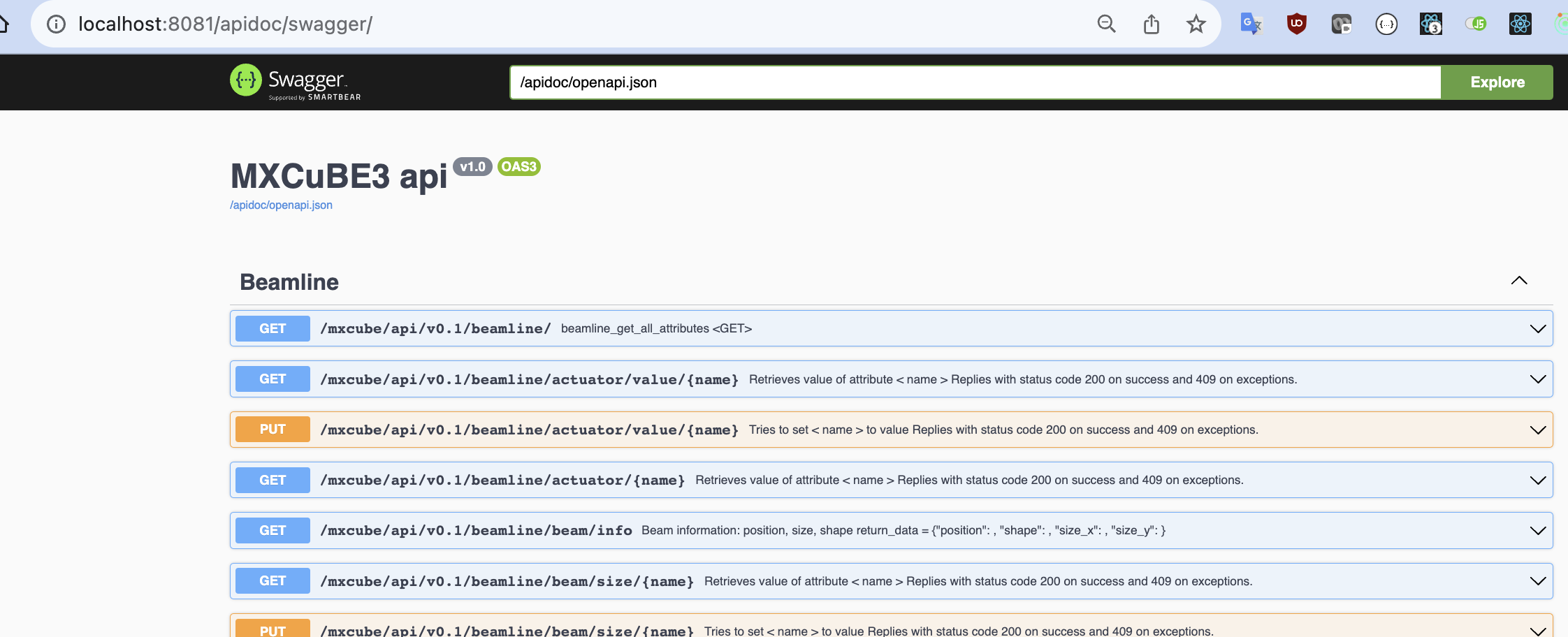
Task: Open the dark React atom extension icon
Action: [1520, 24]
